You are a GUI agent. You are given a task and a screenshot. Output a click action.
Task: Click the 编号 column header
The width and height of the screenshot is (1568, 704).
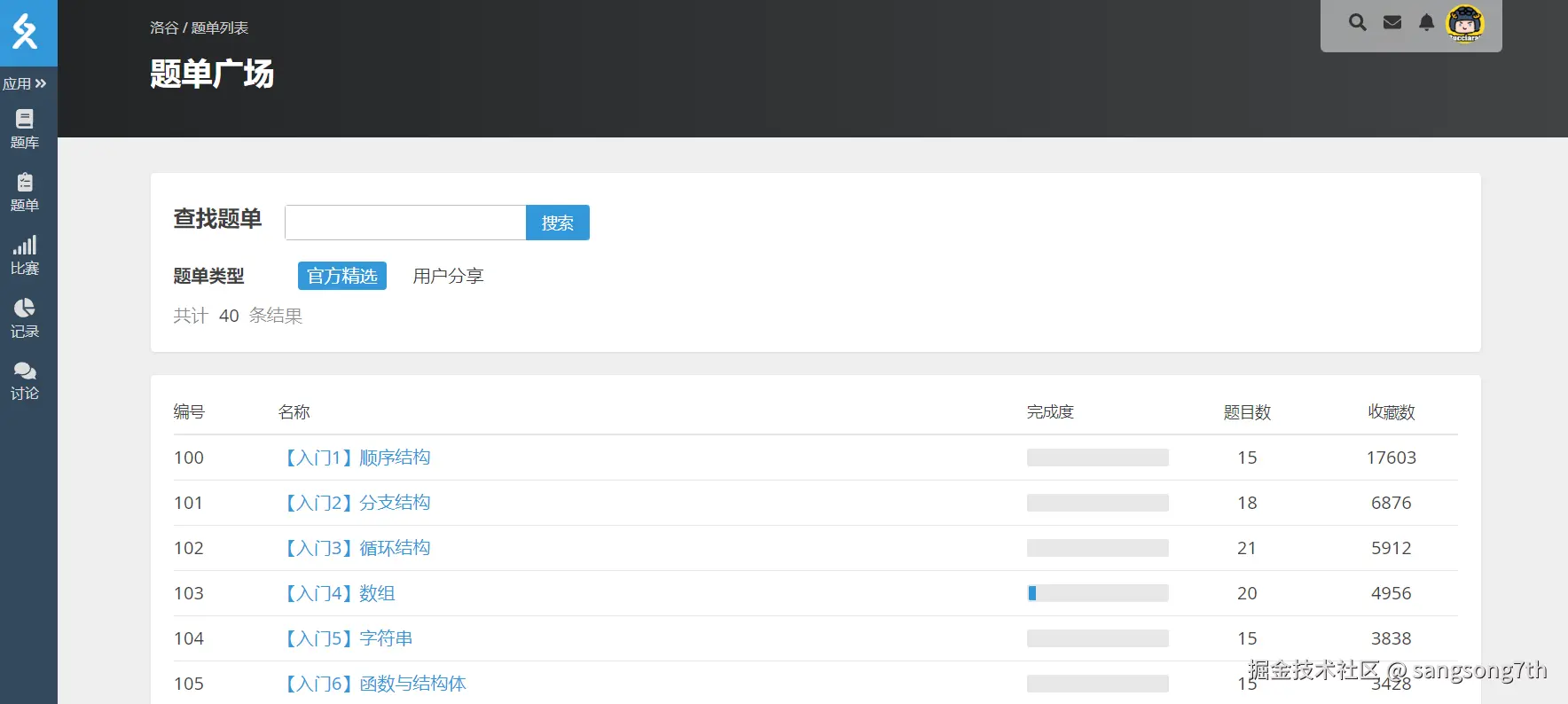(x=189, y=411)
